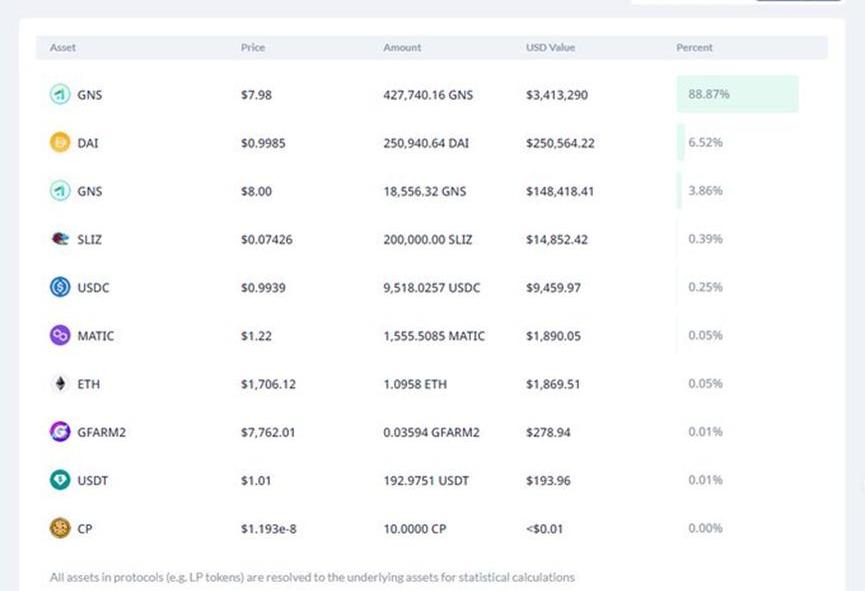Click the $7,762.01 GFARM2 price
This screenshot has height=591, width=865.
coord(268,432)
